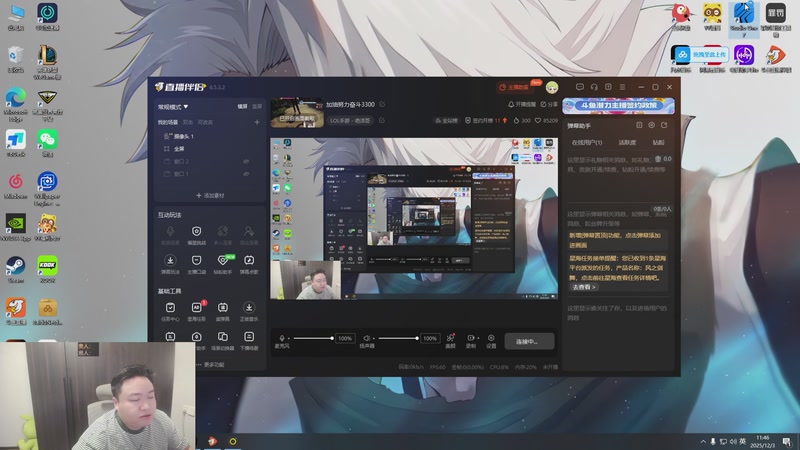Image resolution: width=800 pixels, height=450 pixels.
Task: Show hidden tray icons chevron
Action: tap(703, 441)
